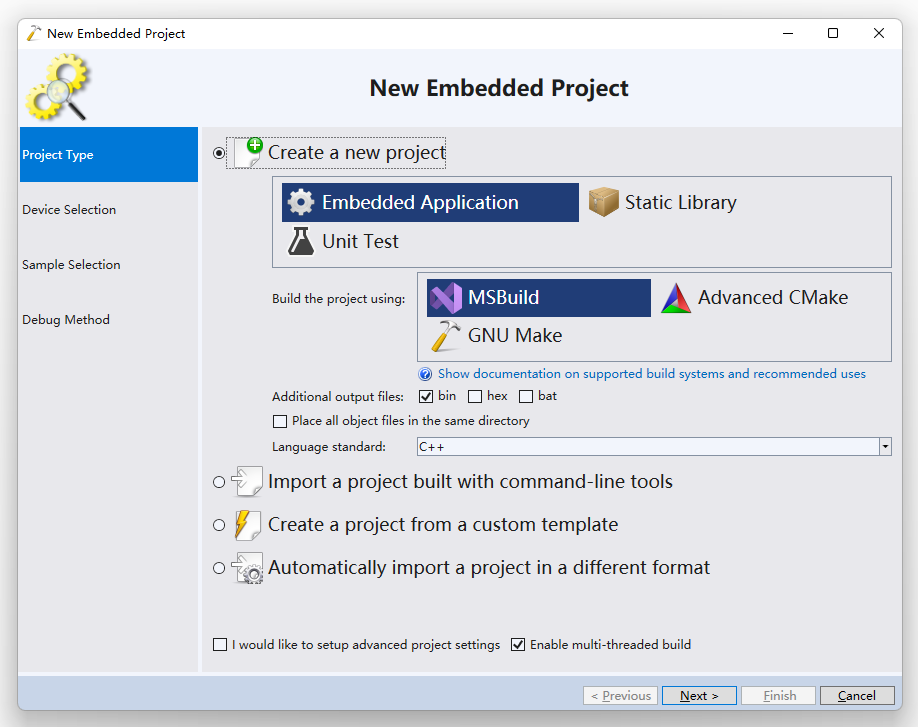Check advanced project settings checkbox
The width and height of the screenshot is (918, 727).
coord(220,644)
